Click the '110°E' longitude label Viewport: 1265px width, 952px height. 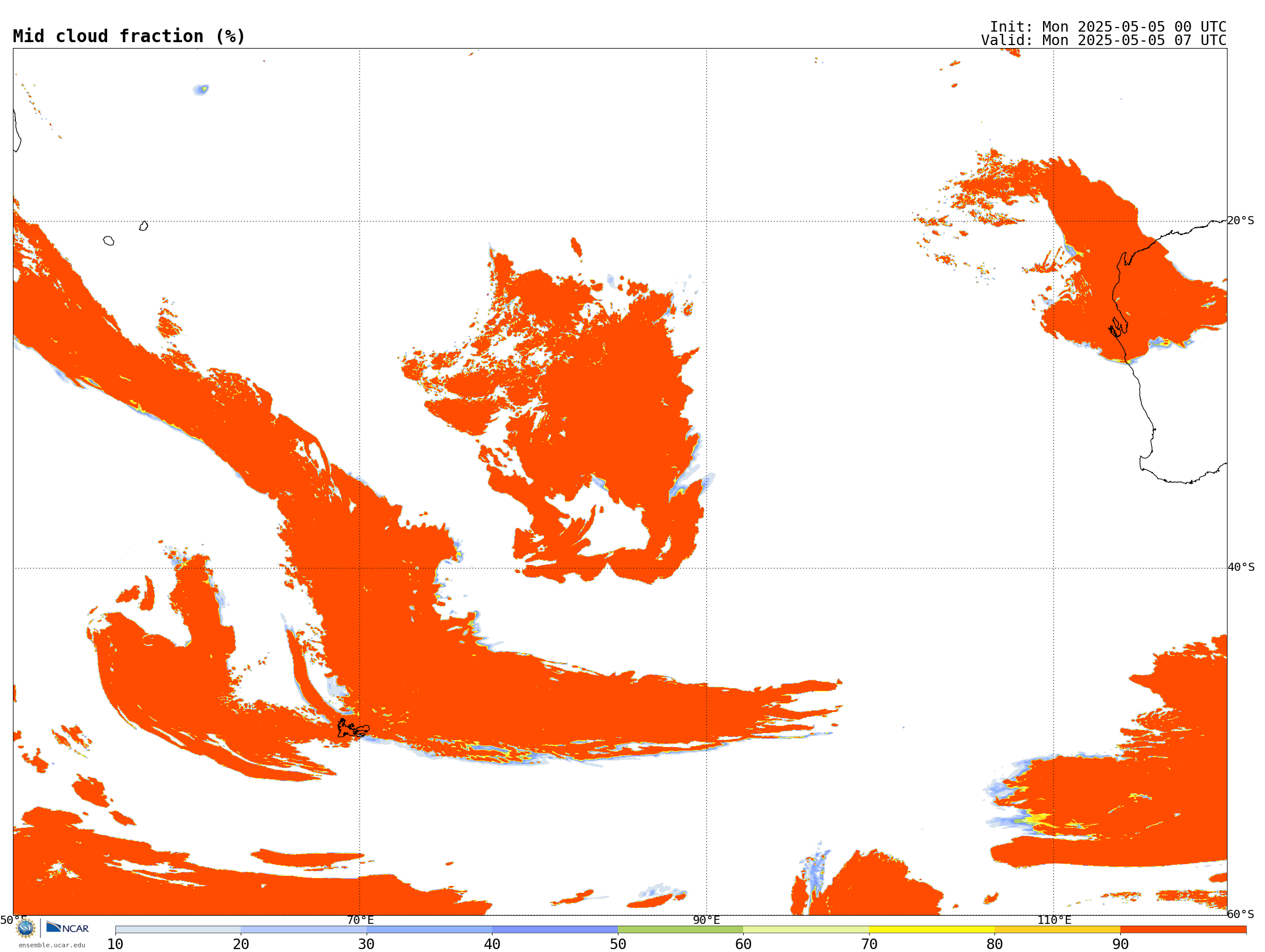pos(1054,920)
